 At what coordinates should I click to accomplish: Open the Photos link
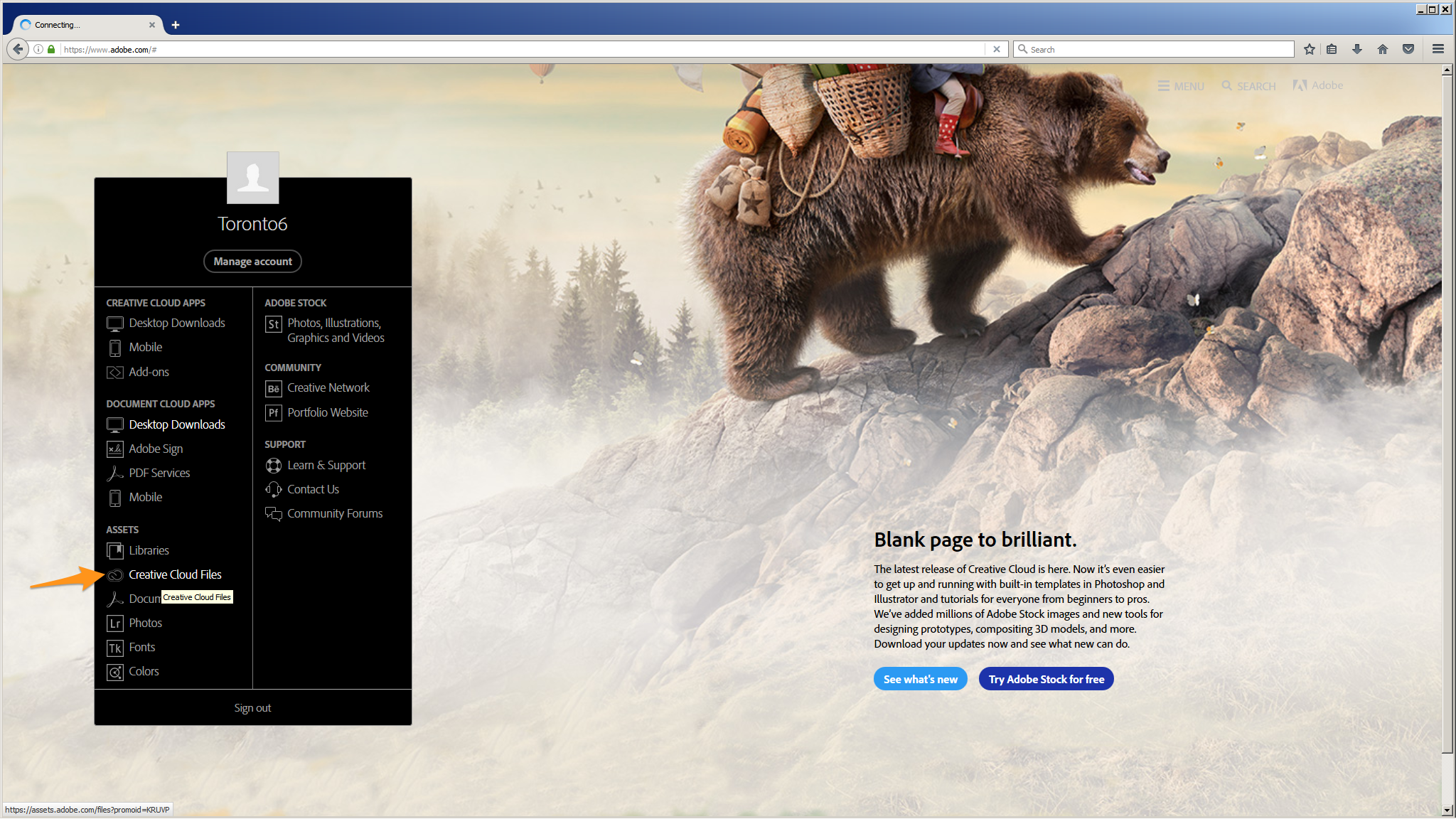coord(145,623)
